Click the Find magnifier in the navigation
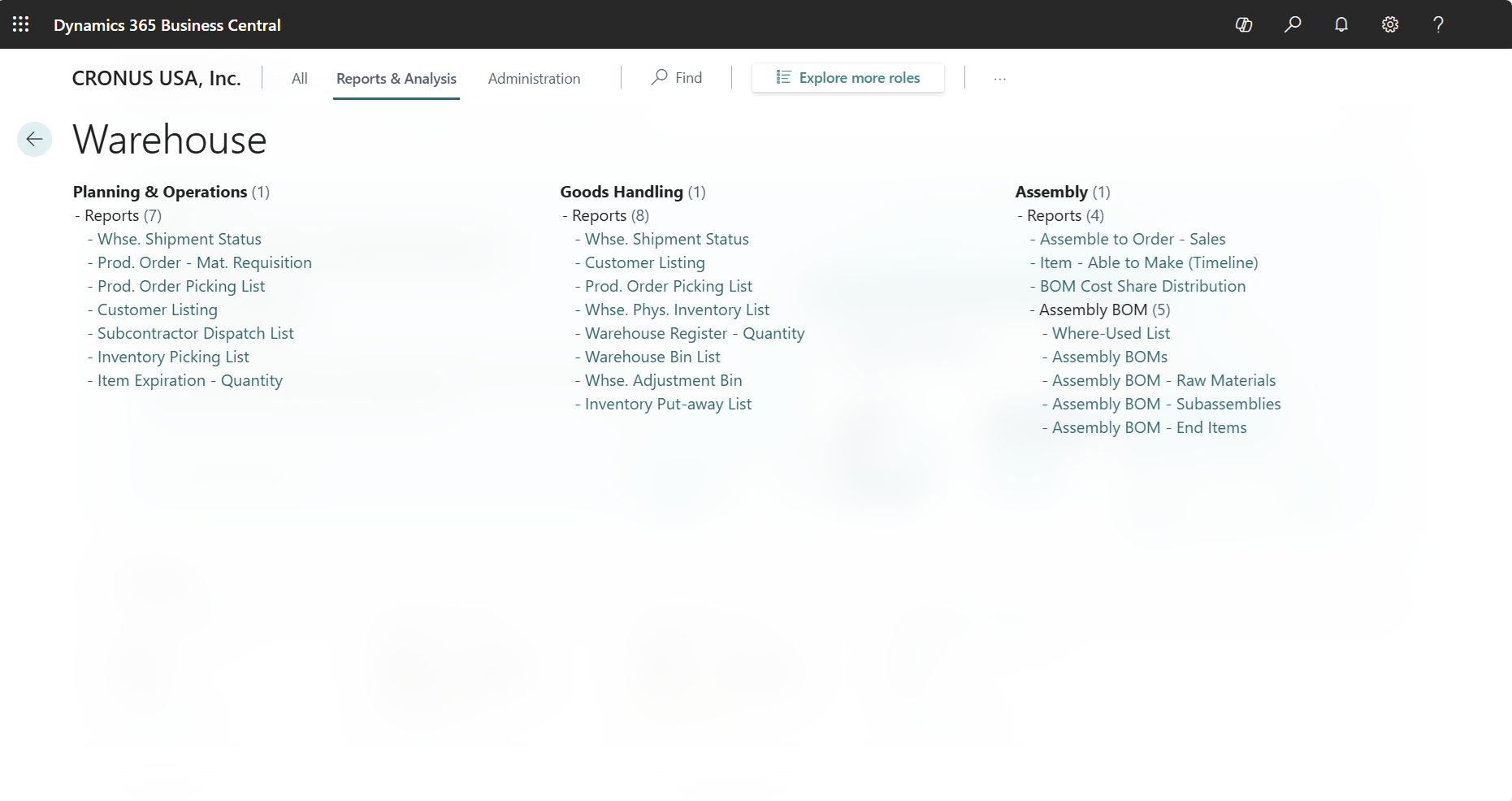1512x801 pixels. click(660, 77)
